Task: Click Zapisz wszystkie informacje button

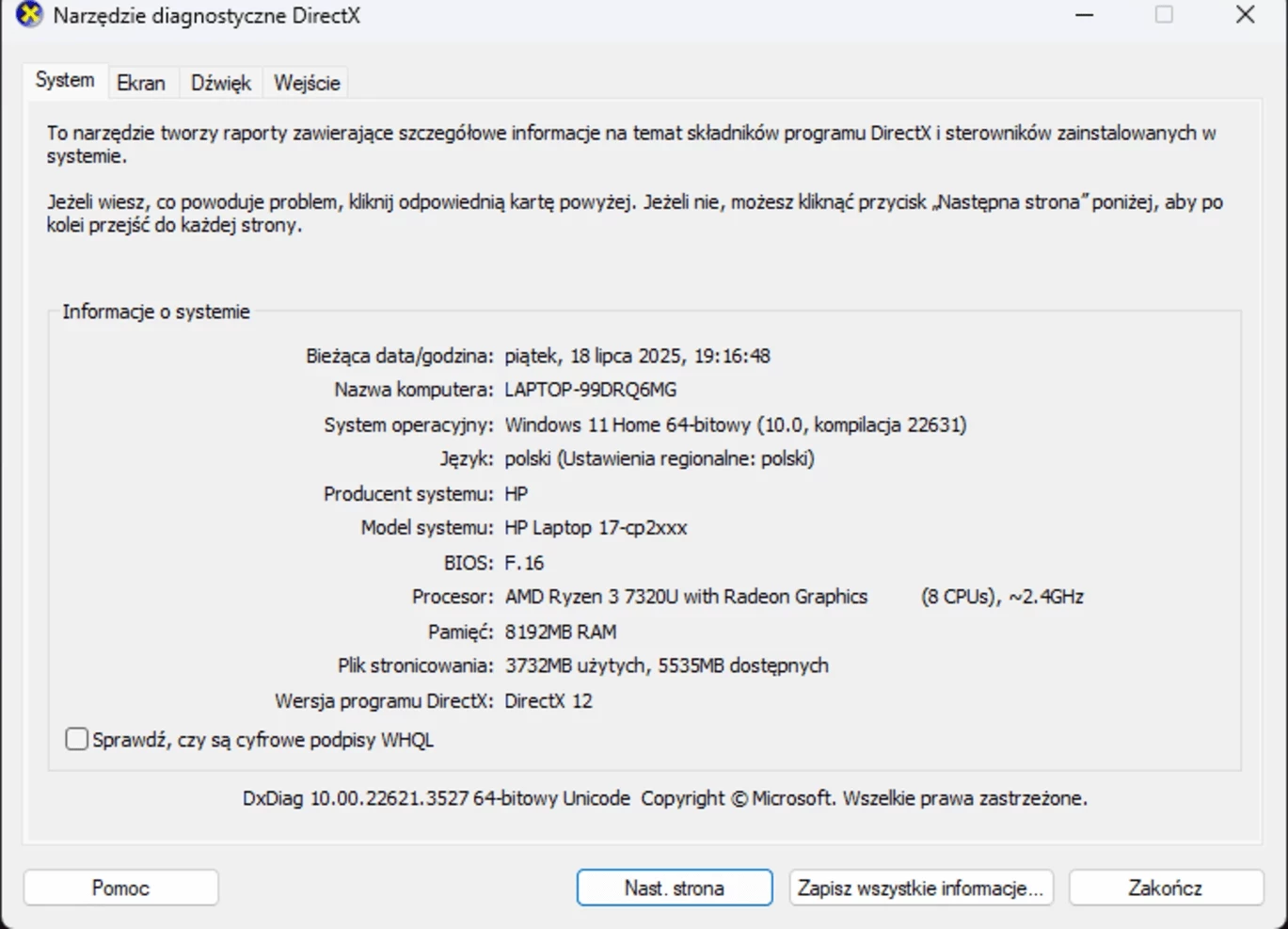Action: [920, 888]
